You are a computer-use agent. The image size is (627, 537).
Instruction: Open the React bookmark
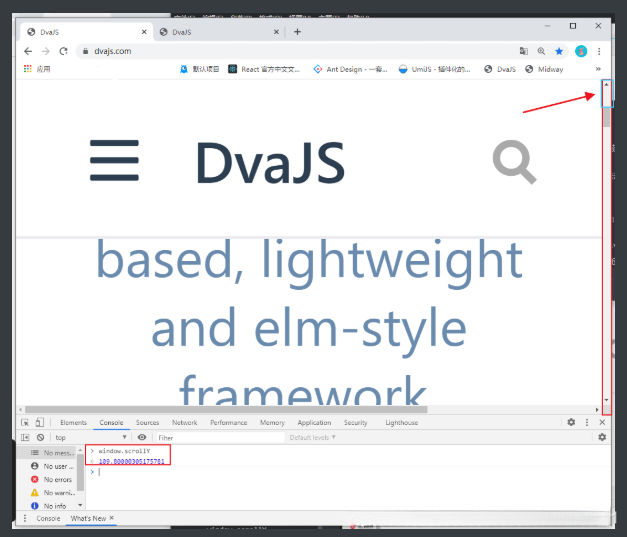264,69
